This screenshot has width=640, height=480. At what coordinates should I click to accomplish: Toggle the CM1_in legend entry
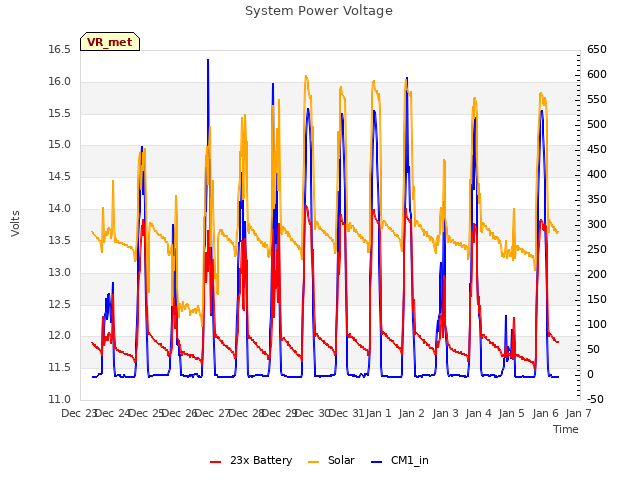pos(400,460)
